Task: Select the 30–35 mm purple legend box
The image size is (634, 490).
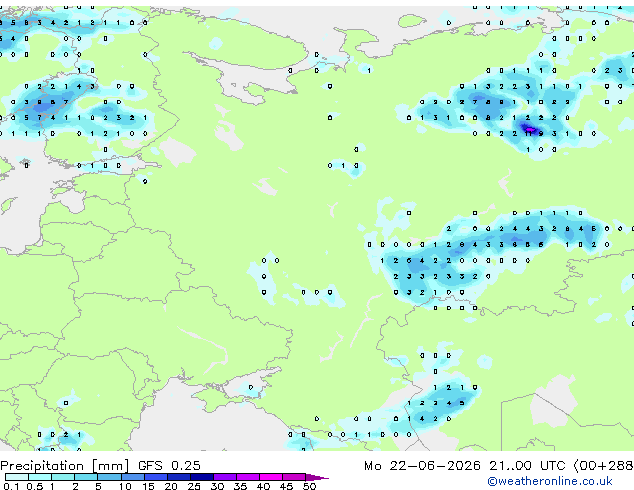Action: click(225, 477)
